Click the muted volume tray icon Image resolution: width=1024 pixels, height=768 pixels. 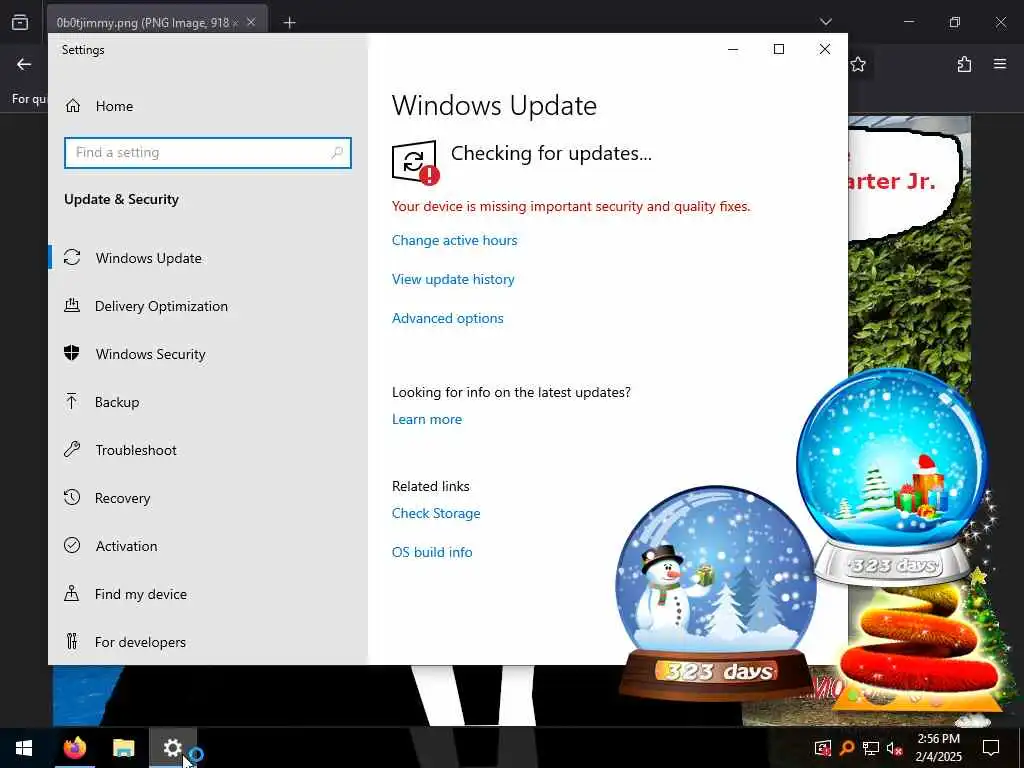pos(895,748)
